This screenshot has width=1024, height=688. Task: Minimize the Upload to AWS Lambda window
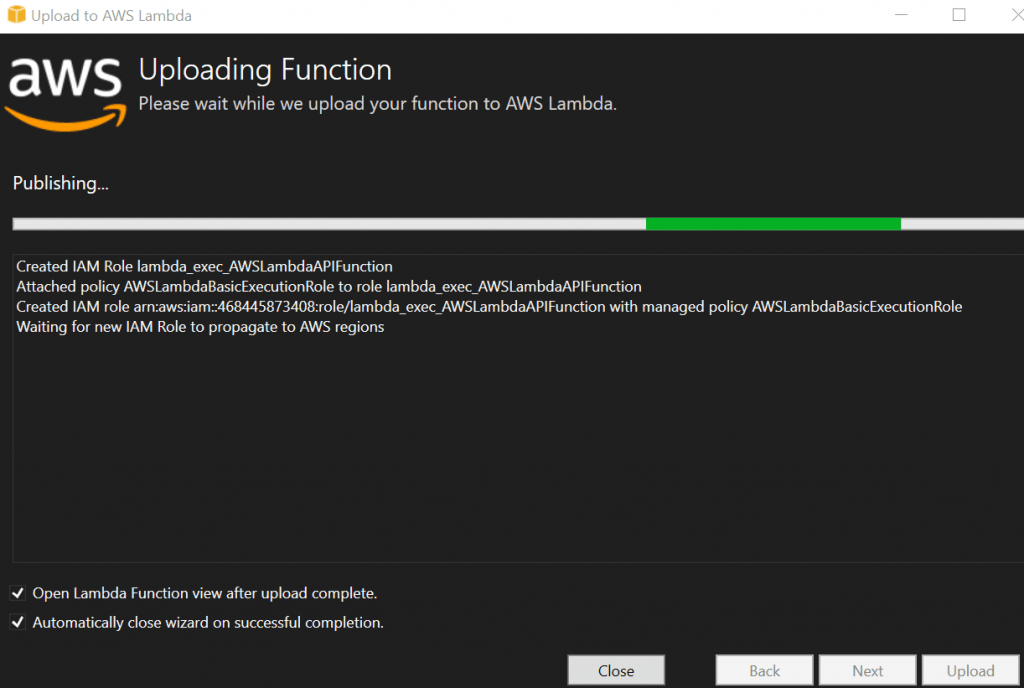pyautogui.click(x=901, y=15)
